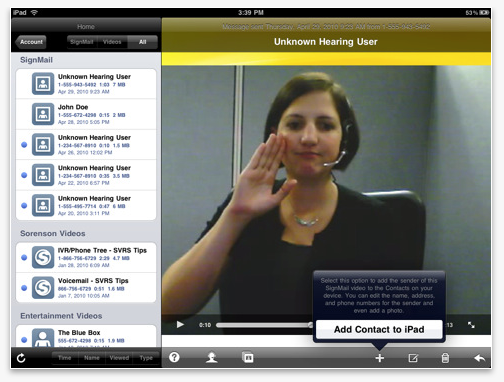Tap Add Contact to iPad button
Screen dimensions: 504x382
coord(379,329)
